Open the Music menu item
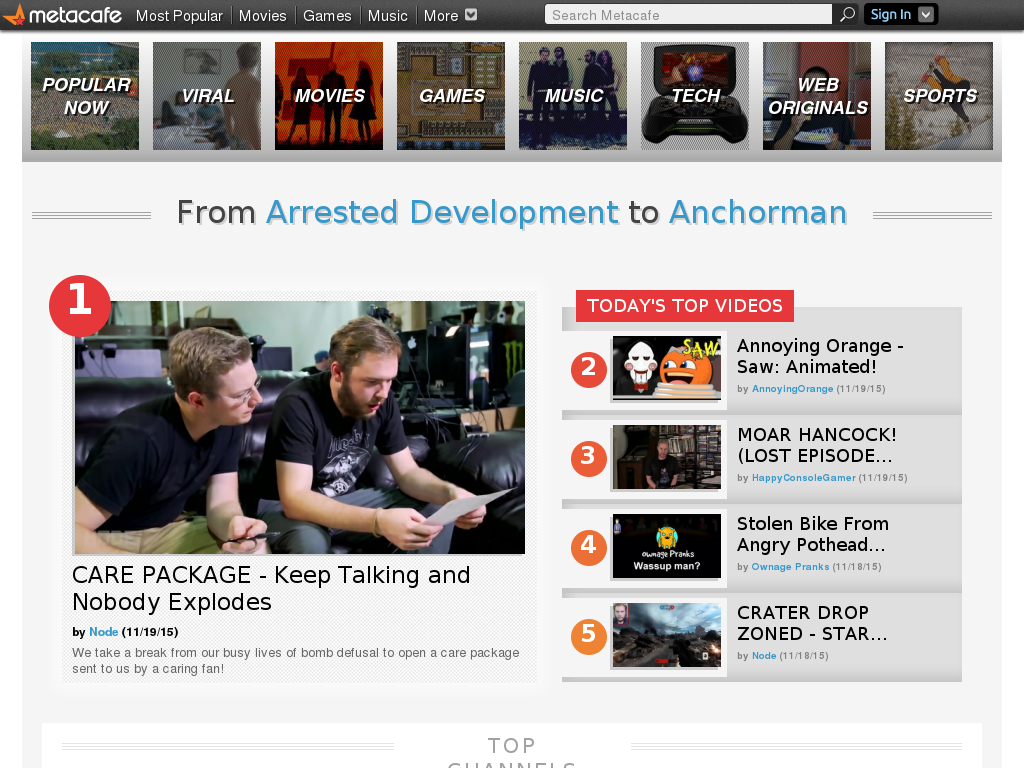This screenshot has height=768, width=1024. tap(387, 16)
